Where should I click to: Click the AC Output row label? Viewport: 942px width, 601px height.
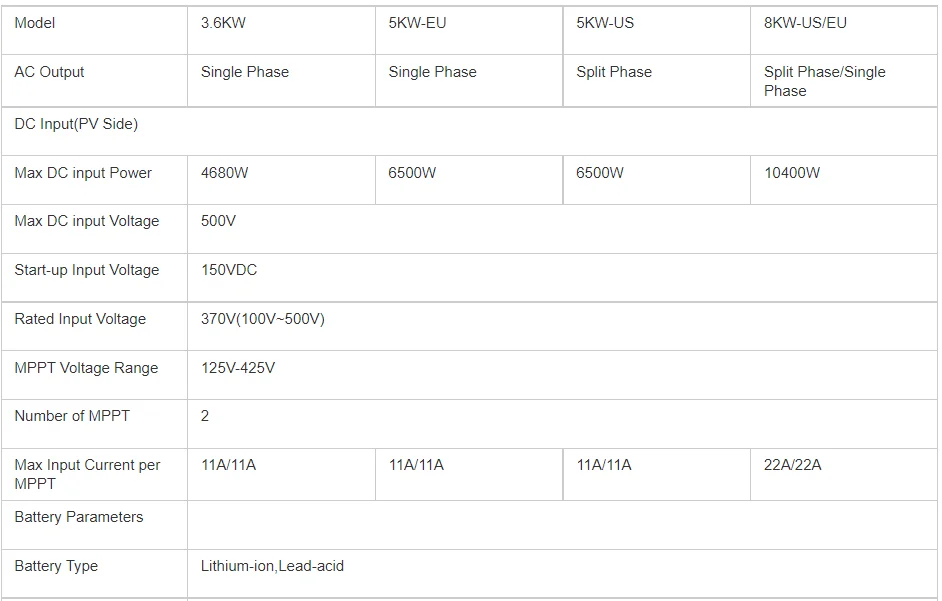(x=49, y=72)
